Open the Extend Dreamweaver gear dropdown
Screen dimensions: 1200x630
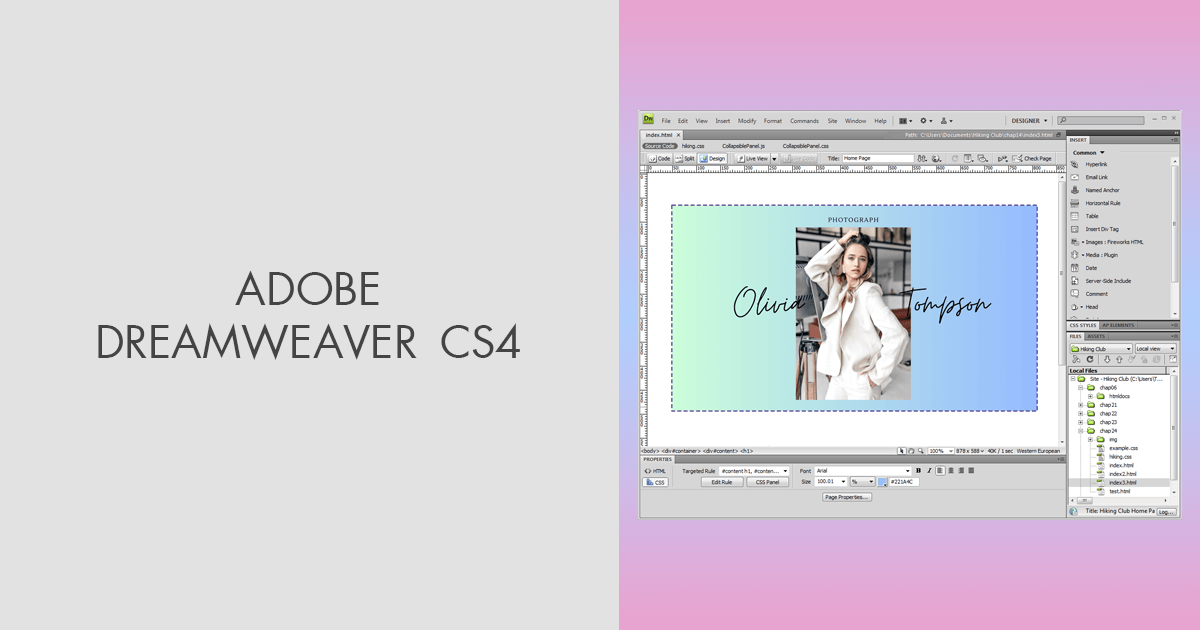click(x=926, y=121)
